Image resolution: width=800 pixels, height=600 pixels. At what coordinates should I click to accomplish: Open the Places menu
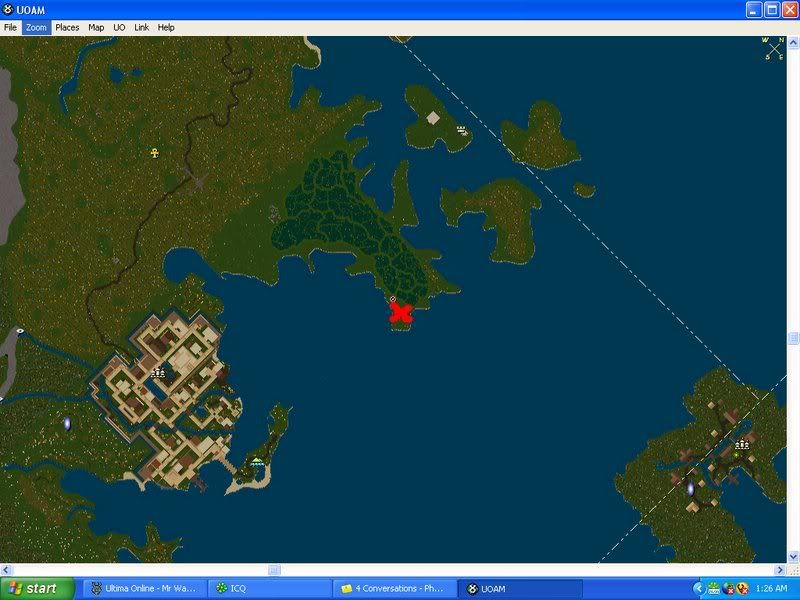click(x=67, y=28)
